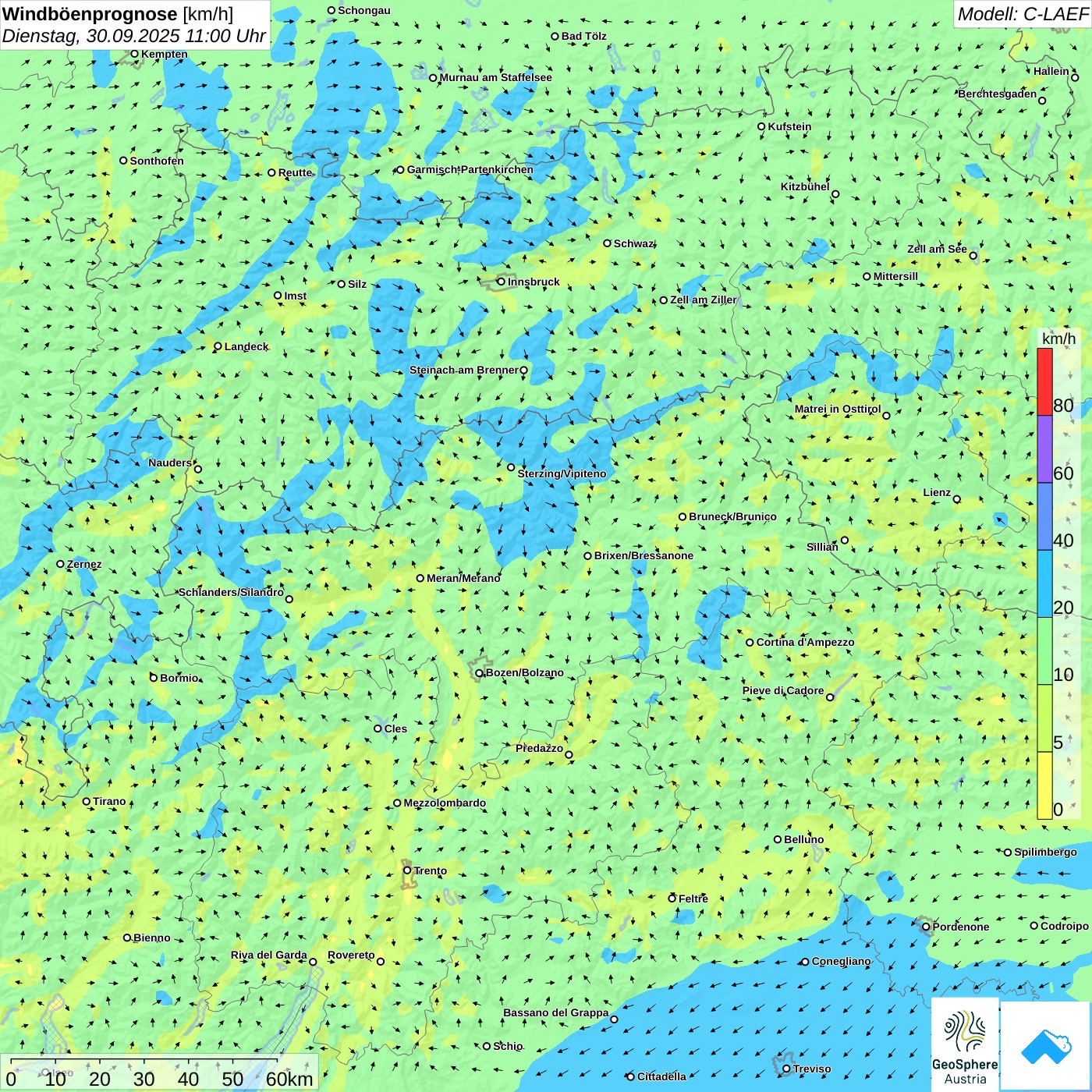This screenshot has height=1092, width=1092.
Task: Click the Bruneck/Brunico label
Action: [732, 516]
